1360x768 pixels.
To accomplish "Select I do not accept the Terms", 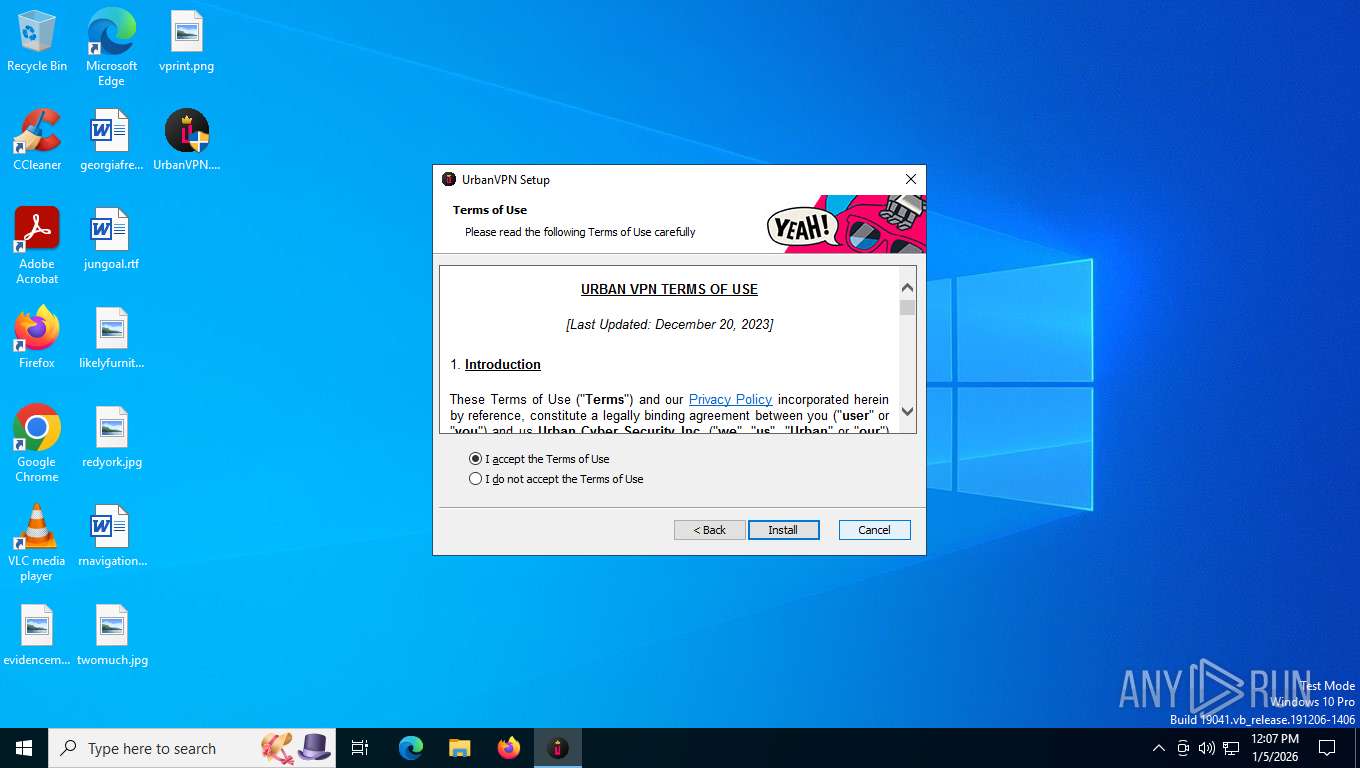I will 556,479.
